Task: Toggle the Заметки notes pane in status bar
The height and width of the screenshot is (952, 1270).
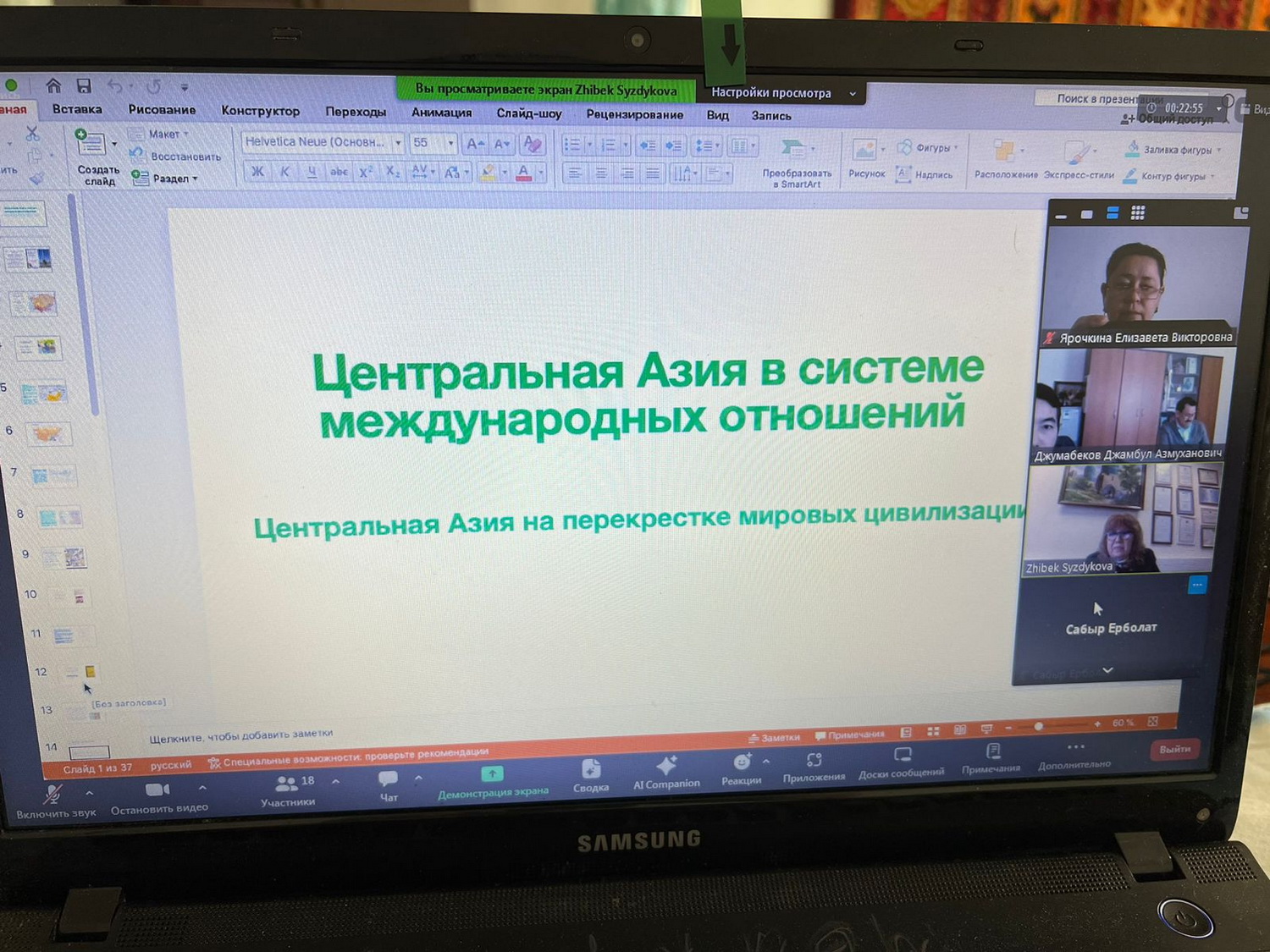Action: [x=775, y=737]
